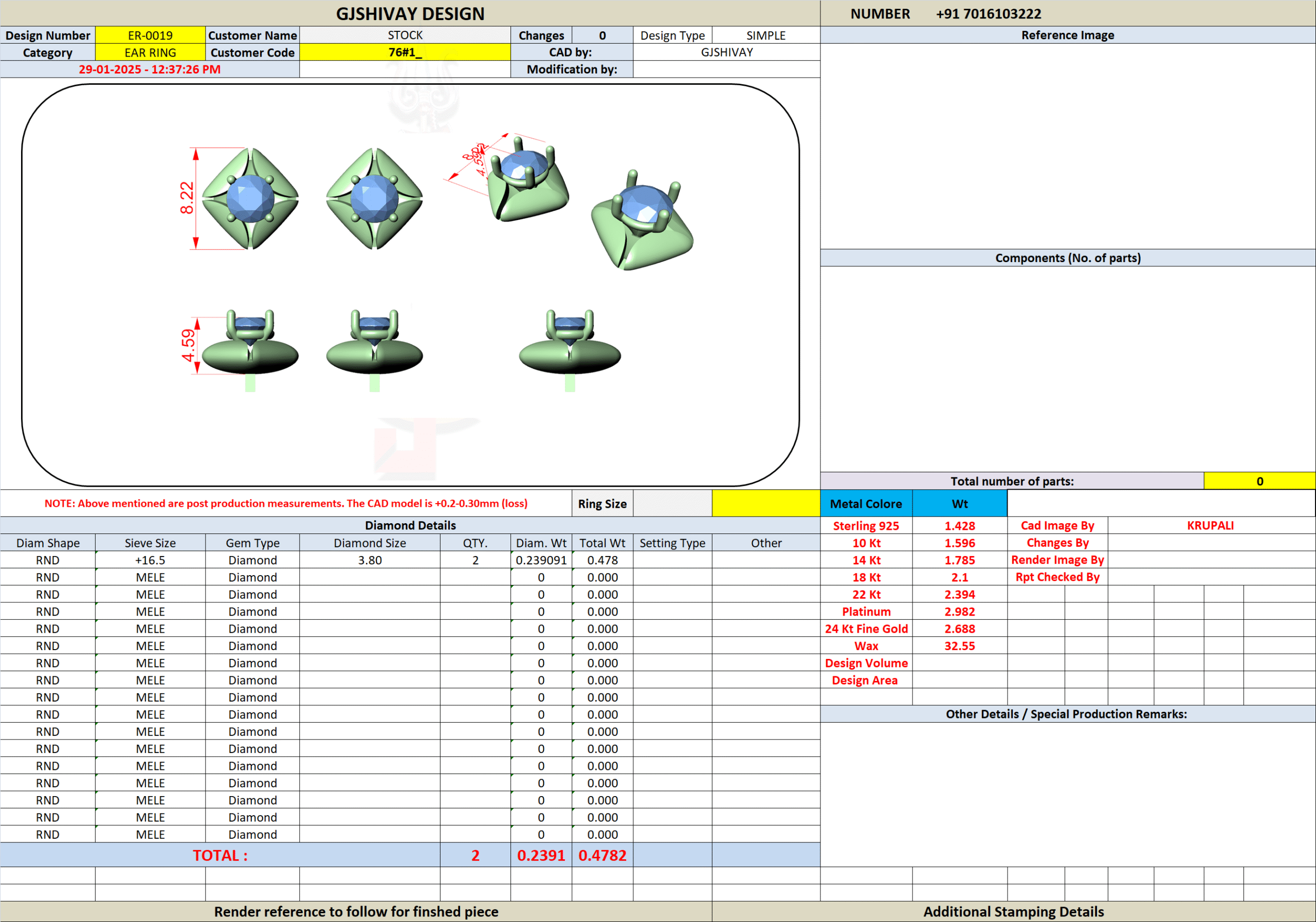Click the large perspective earring render
The width and height of the screenshot is (1316, 922).
pyautogui.click(x=643, y=223)
